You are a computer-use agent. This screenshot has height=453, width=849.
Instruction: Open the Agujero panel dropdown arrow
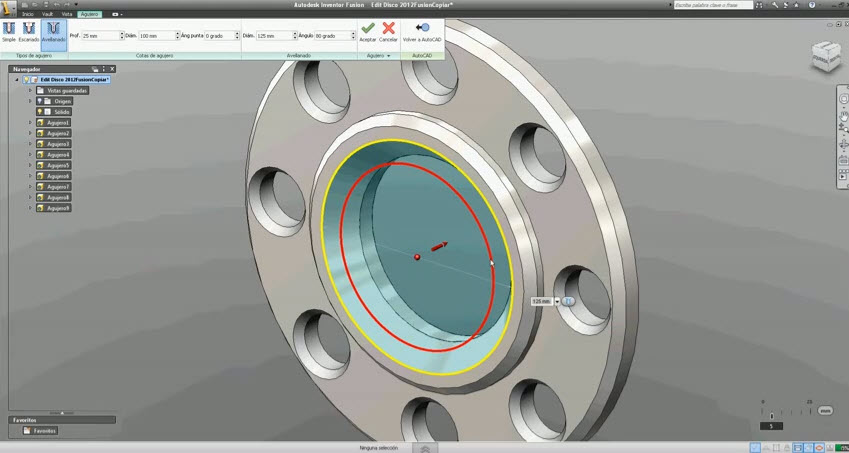[x=388, y=56]
